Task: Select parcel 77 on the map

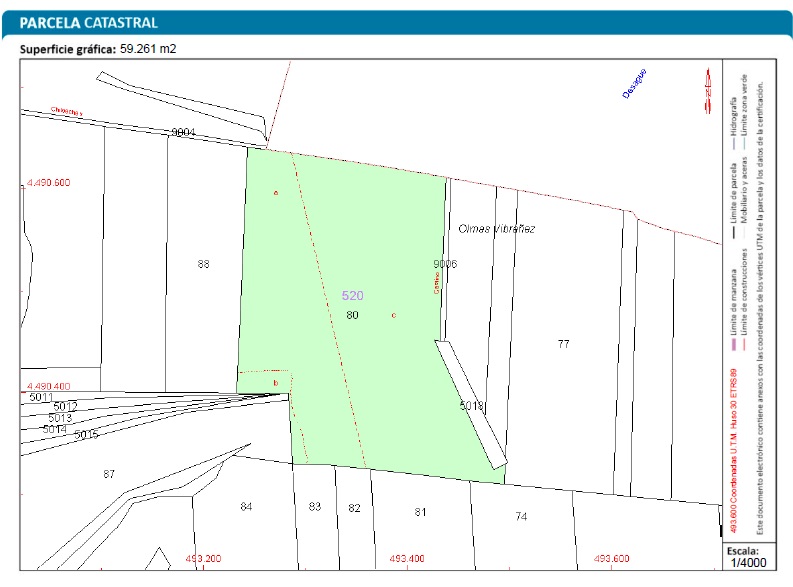Action: pos(563,343)
